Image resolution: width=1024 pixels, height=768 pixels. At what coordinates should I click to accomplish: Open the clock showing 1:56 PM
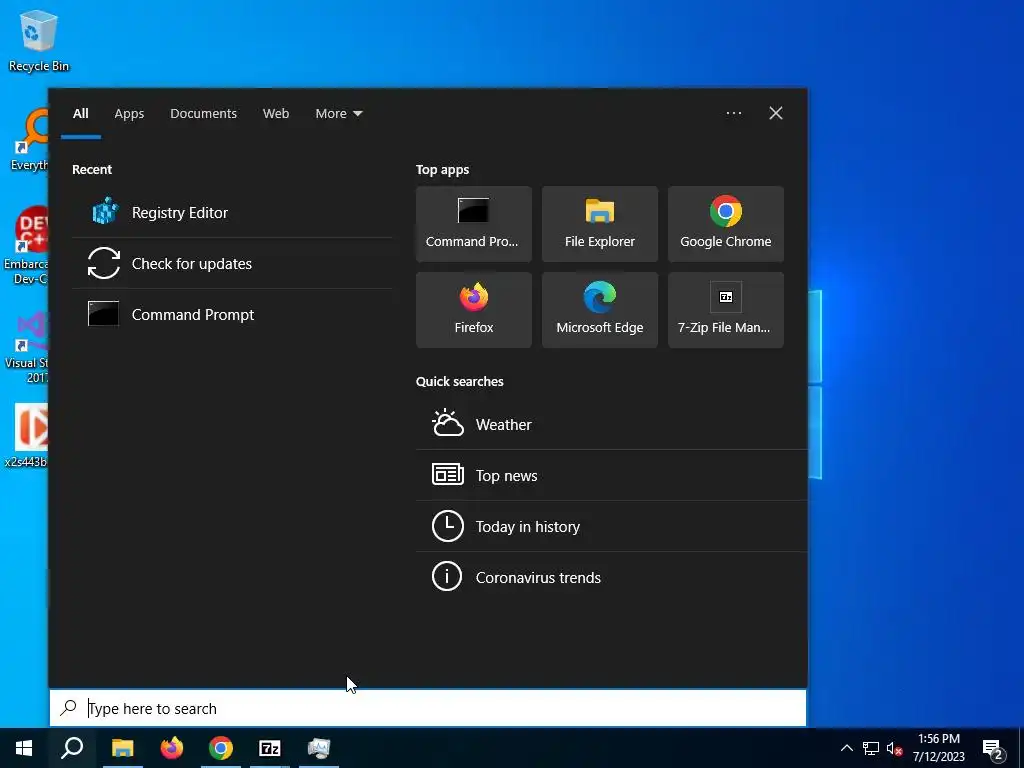click(938, 748)
